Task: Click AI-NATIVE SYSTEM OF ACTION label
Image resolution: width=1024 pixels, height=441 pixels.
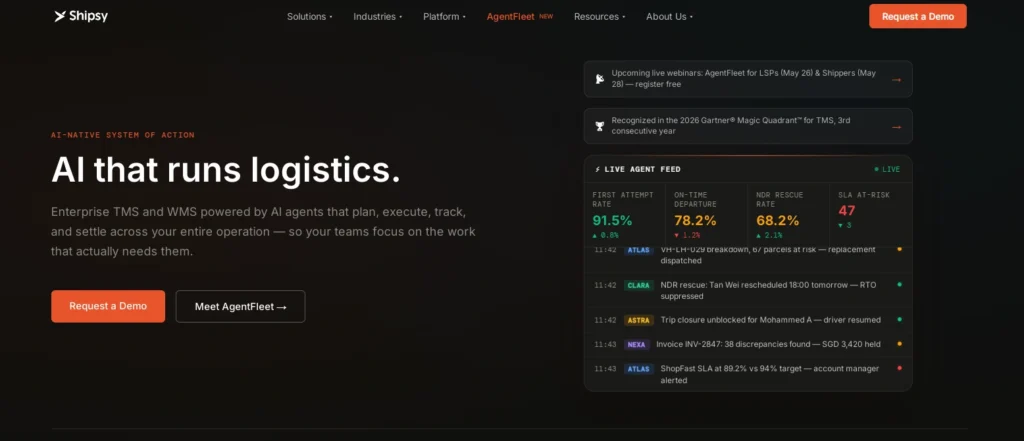Action: tap(123, 135)
